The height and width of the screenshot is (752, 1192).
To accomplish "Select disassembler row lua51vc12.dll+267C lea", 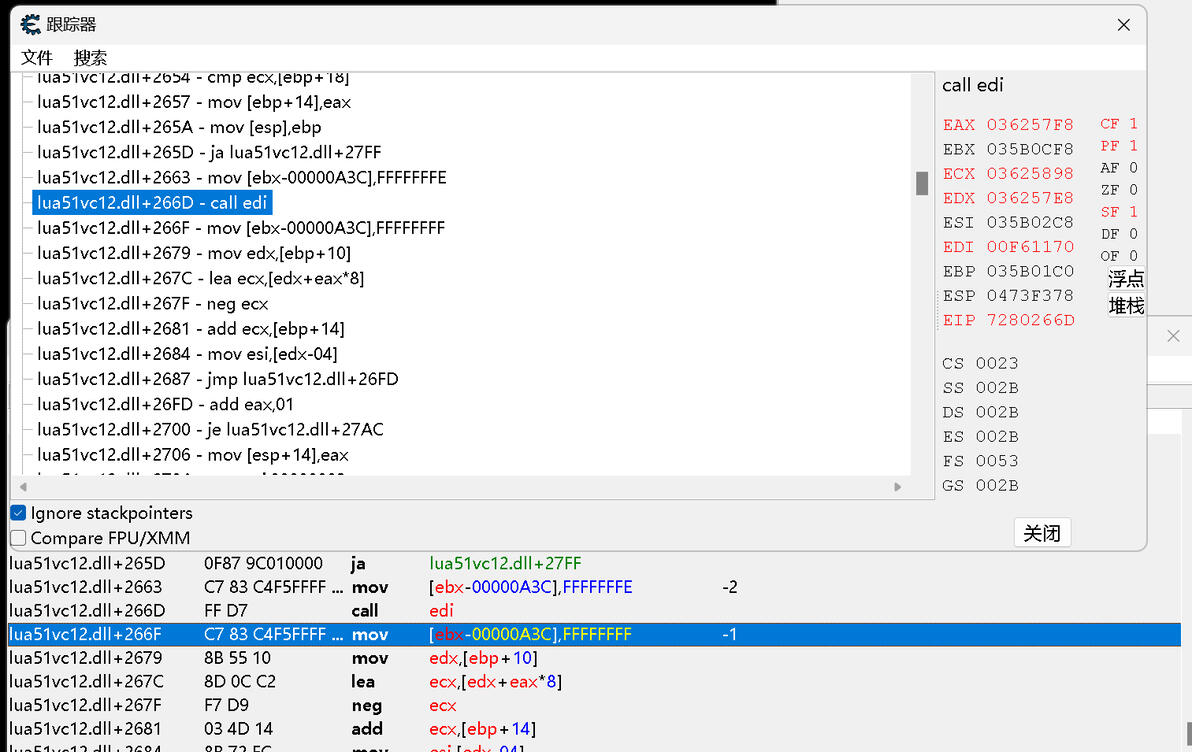I will (594, 681).
